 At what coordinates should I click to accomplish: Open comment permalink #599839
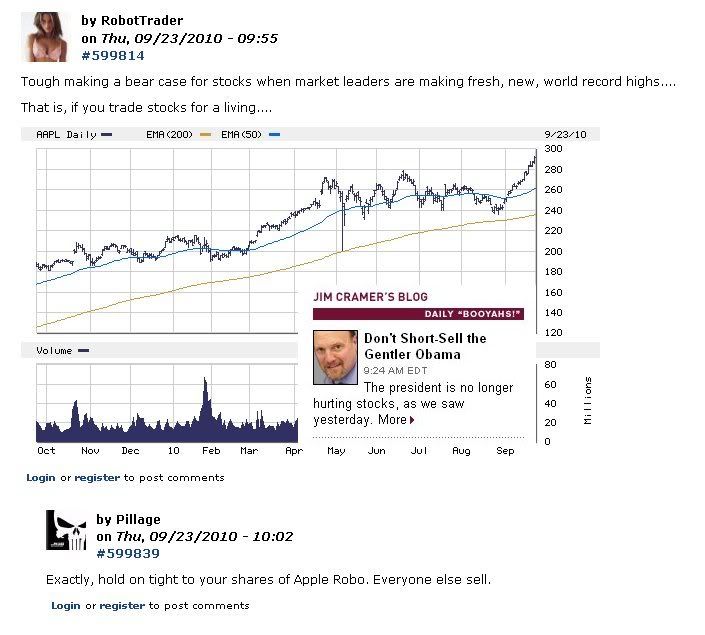click(x=128, y=553)
